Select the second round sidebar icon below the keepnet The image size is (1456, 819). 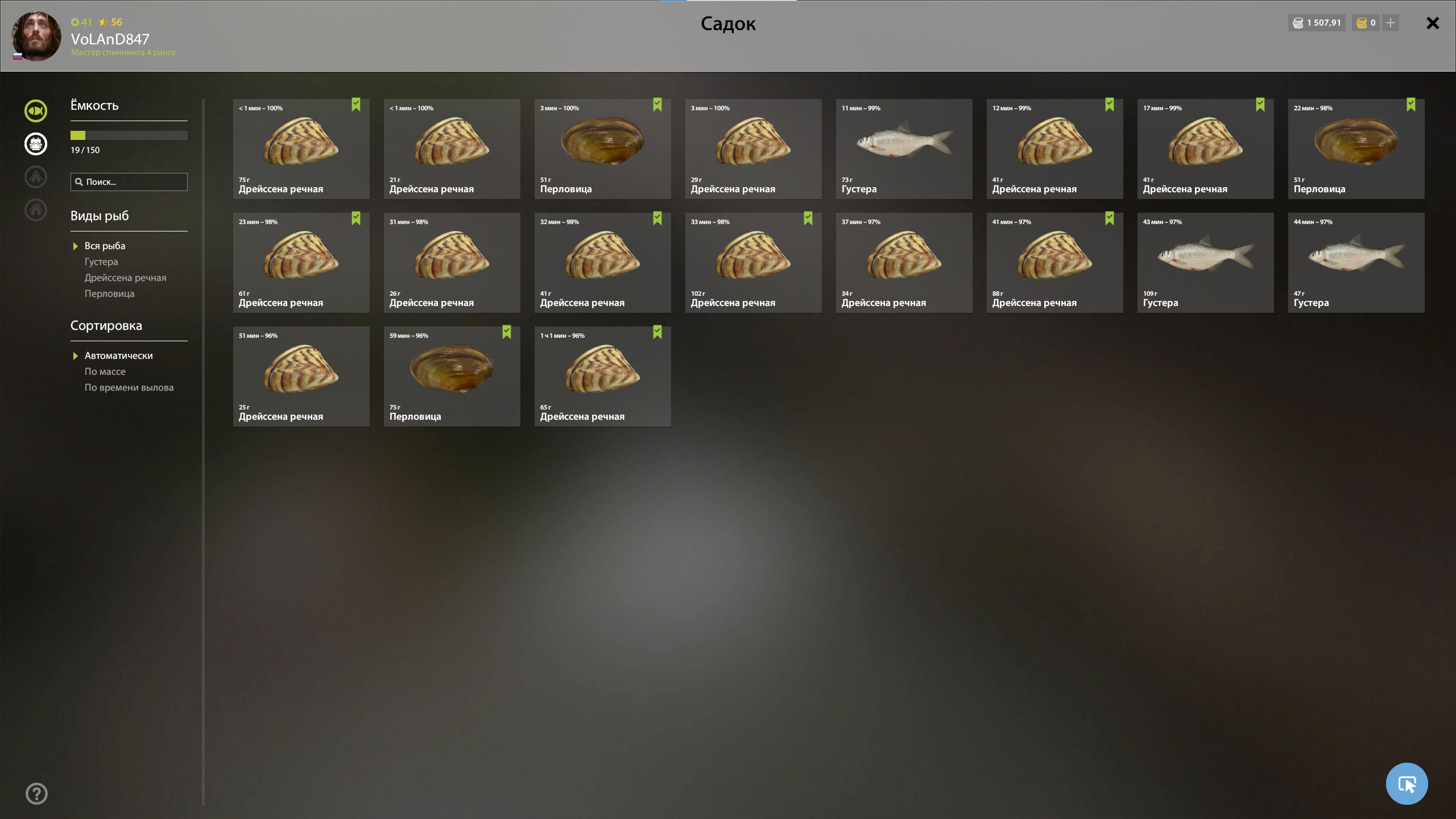click(x=36, y=144)
